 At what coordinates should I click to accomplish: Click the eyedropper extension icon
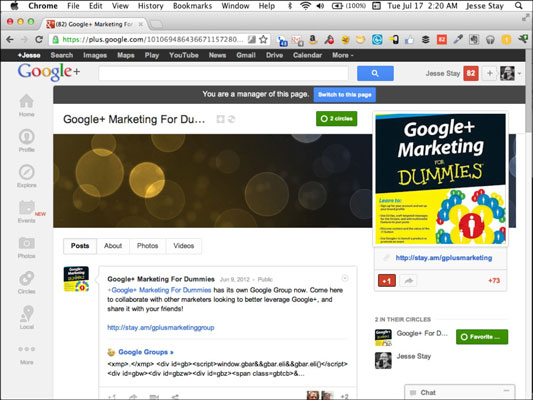click(x=458, y=40)
